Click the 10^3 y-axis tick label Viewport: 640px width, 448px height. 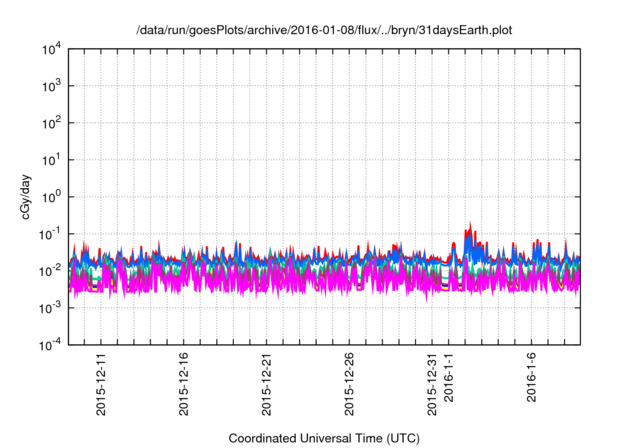click(x=50, y=87)
